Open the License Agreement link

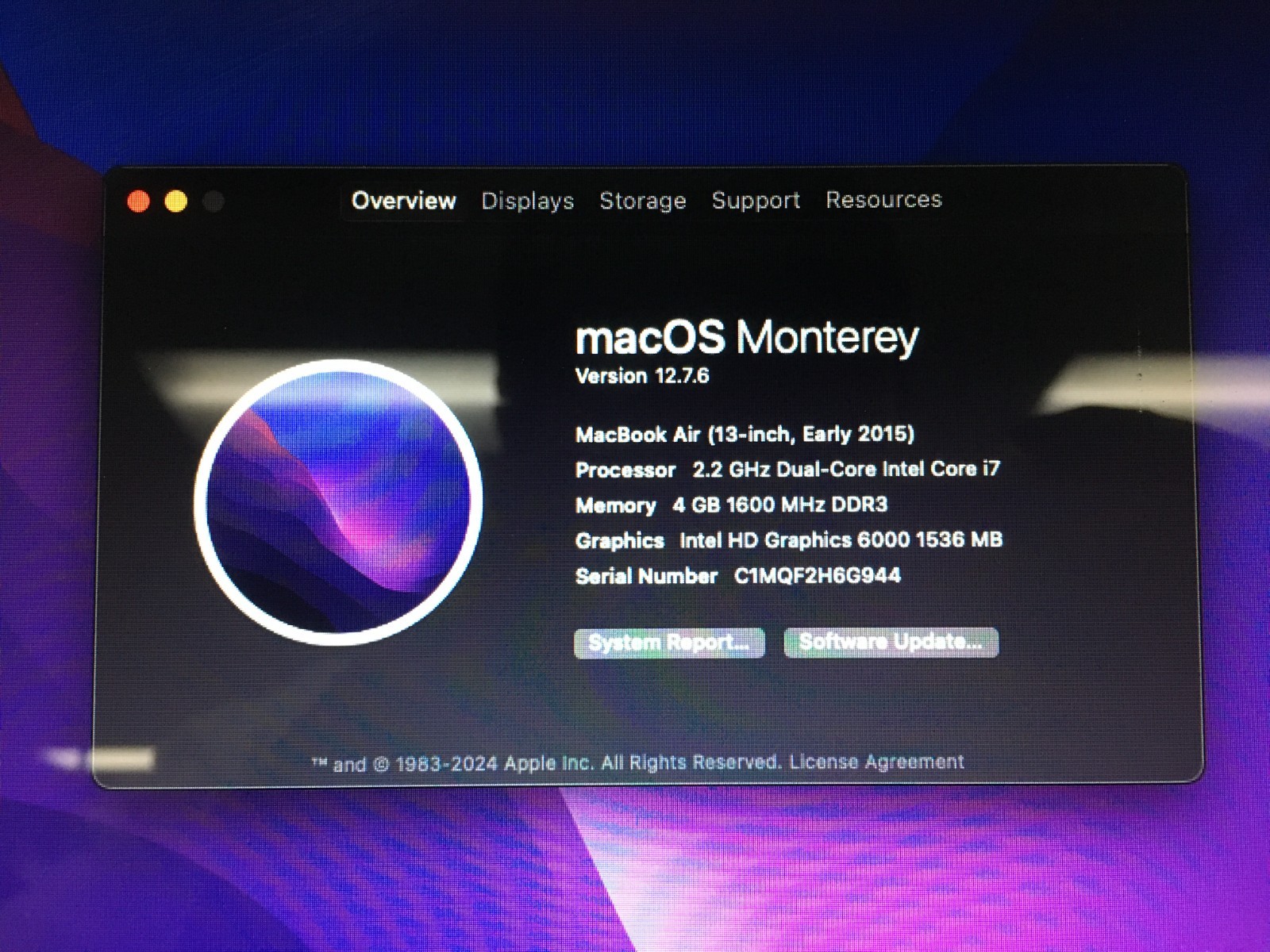tap(876, 762)
